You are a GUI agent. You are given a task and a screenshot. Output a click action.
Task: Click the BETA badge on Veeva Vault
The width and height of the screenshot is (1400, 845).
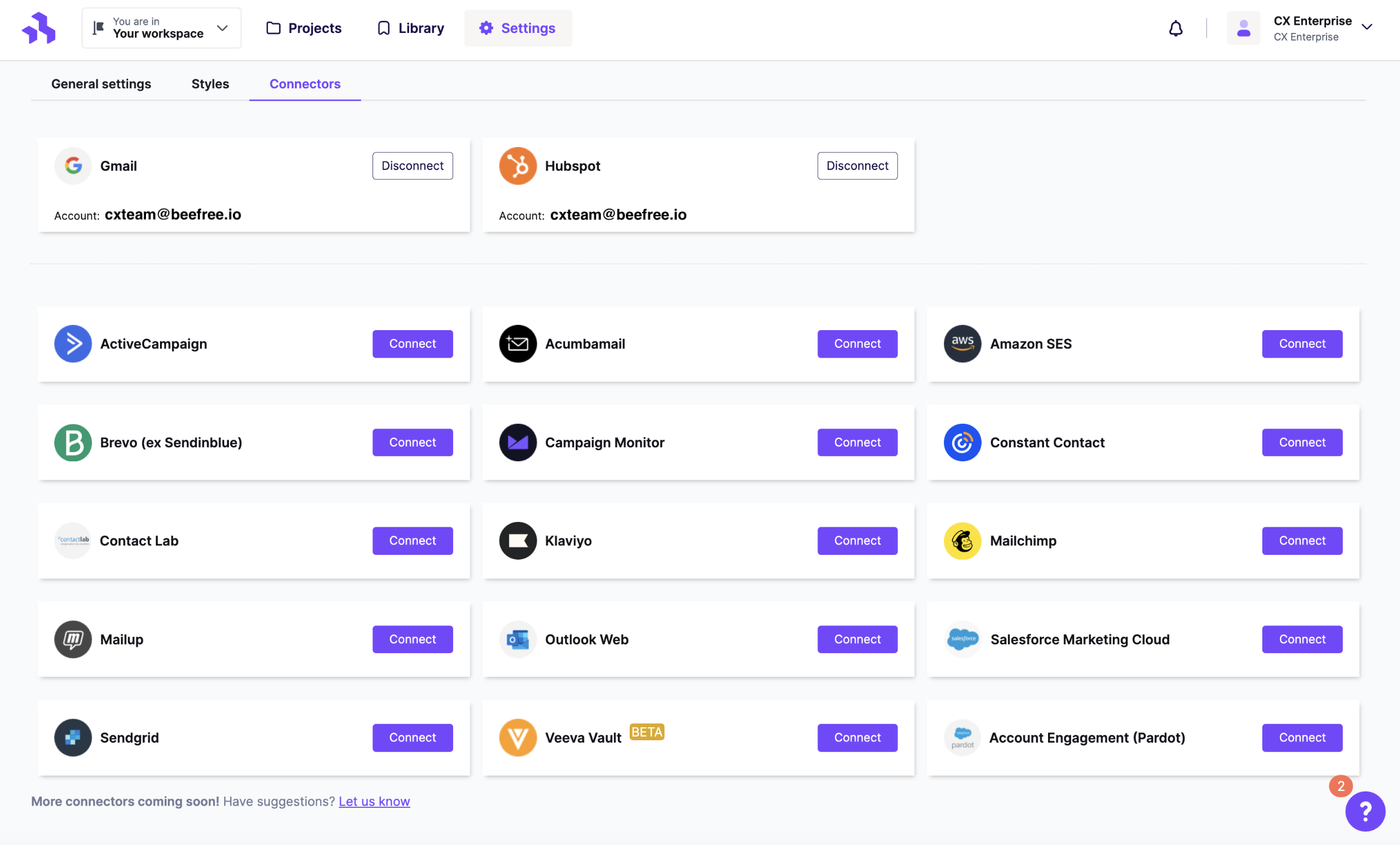(x=647, y=732)
